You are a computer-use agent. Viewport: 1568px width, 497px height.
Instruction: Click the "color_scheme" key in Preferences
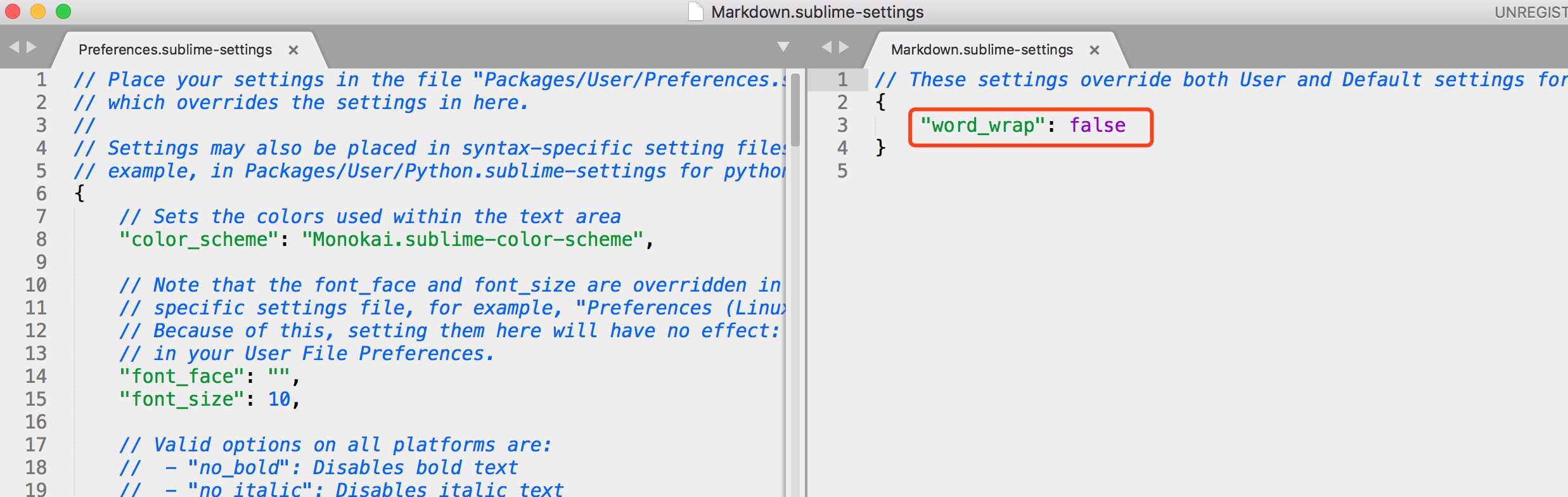click(x=200, y=240)
